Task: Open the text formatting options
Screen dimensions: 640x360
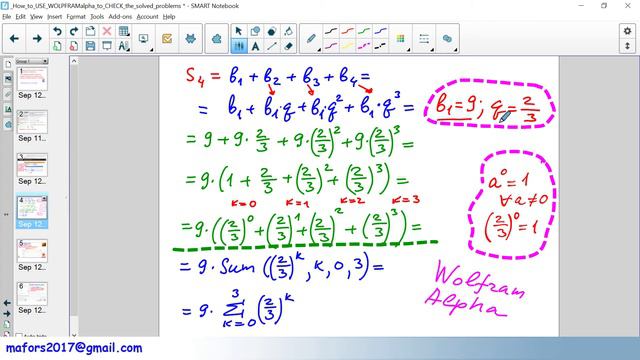Action: pos(123,46)
